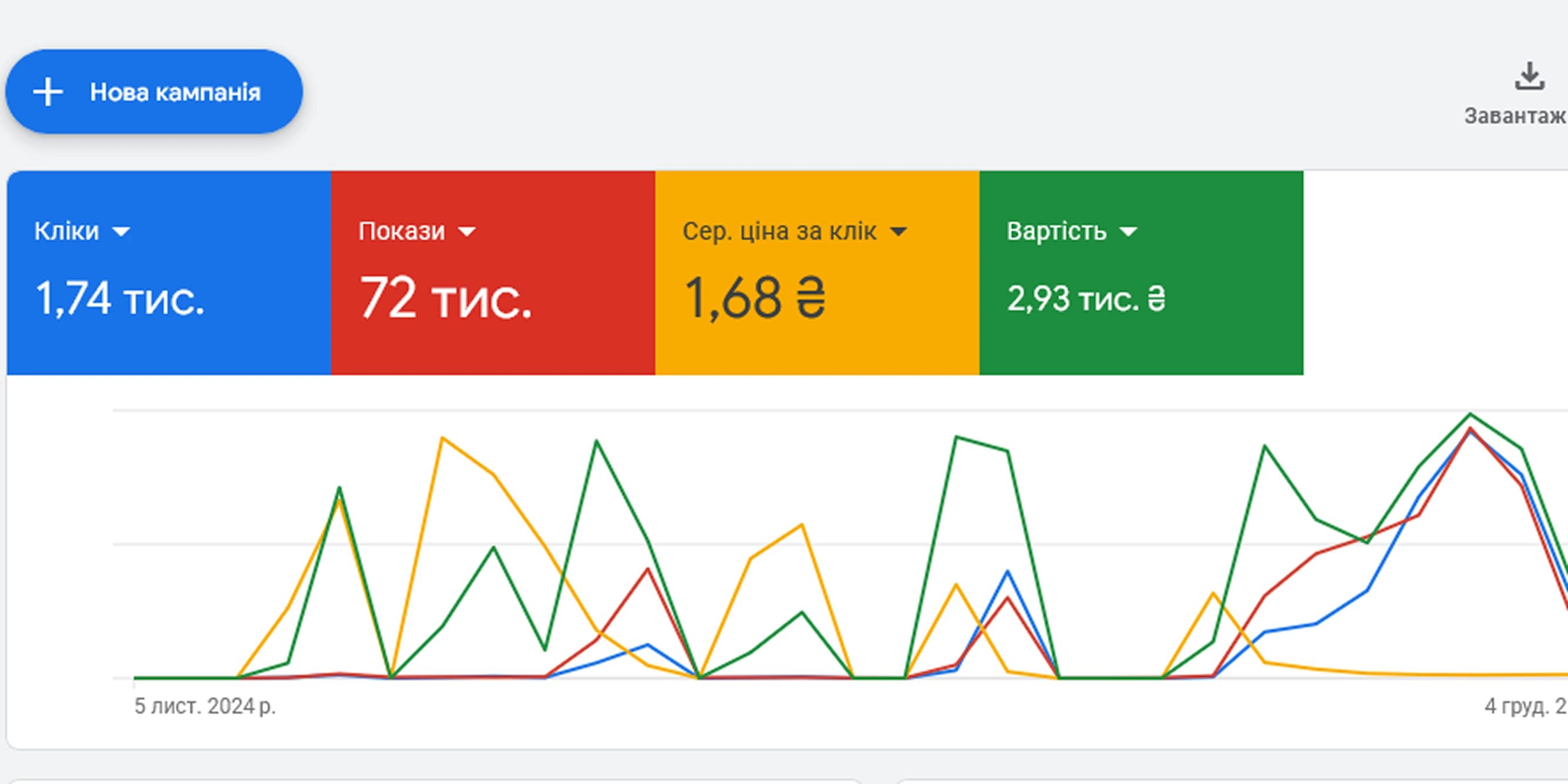Open the Кліки metric dropdown arrow
1568x784 pixels.
[121, 232]
